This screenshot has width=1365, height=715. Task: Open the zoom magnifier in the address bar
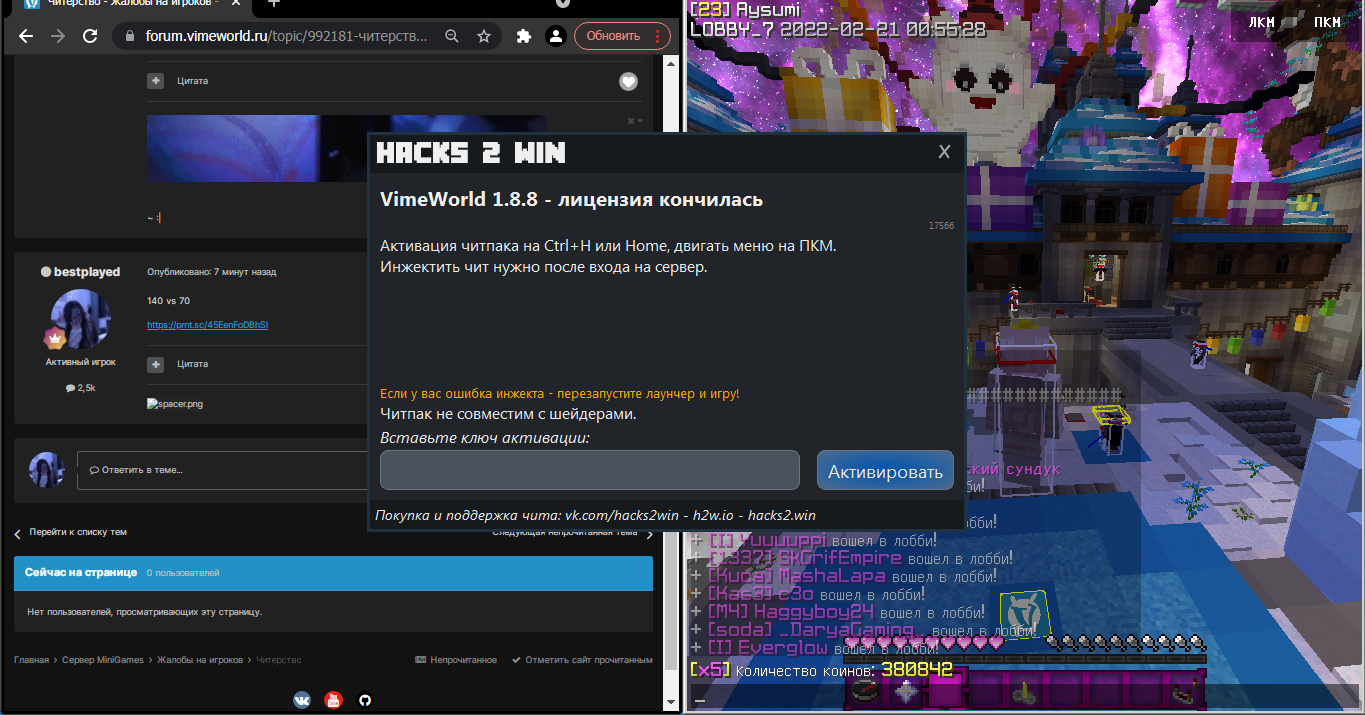(452, 36)
